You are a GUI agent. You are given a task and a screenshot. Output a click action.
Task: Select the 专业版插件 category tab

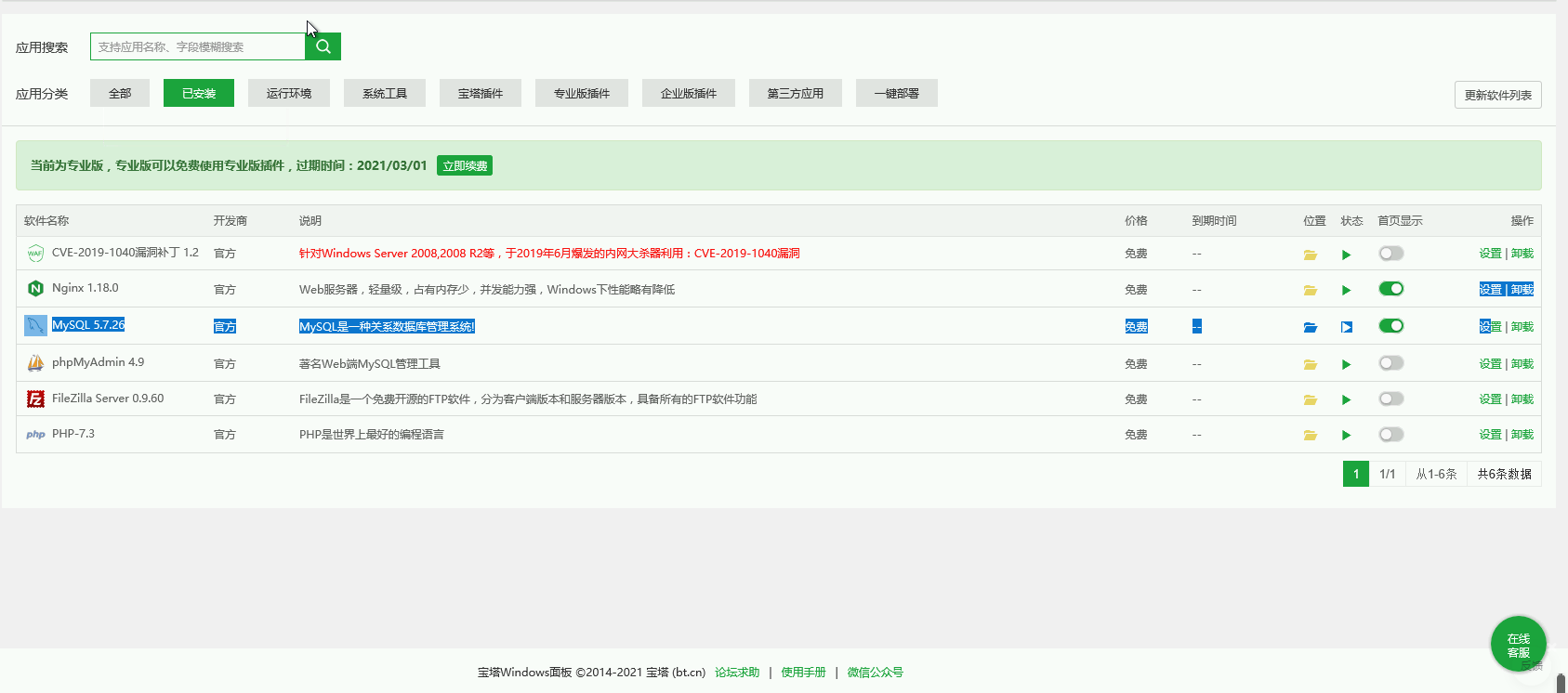[582, 93]
